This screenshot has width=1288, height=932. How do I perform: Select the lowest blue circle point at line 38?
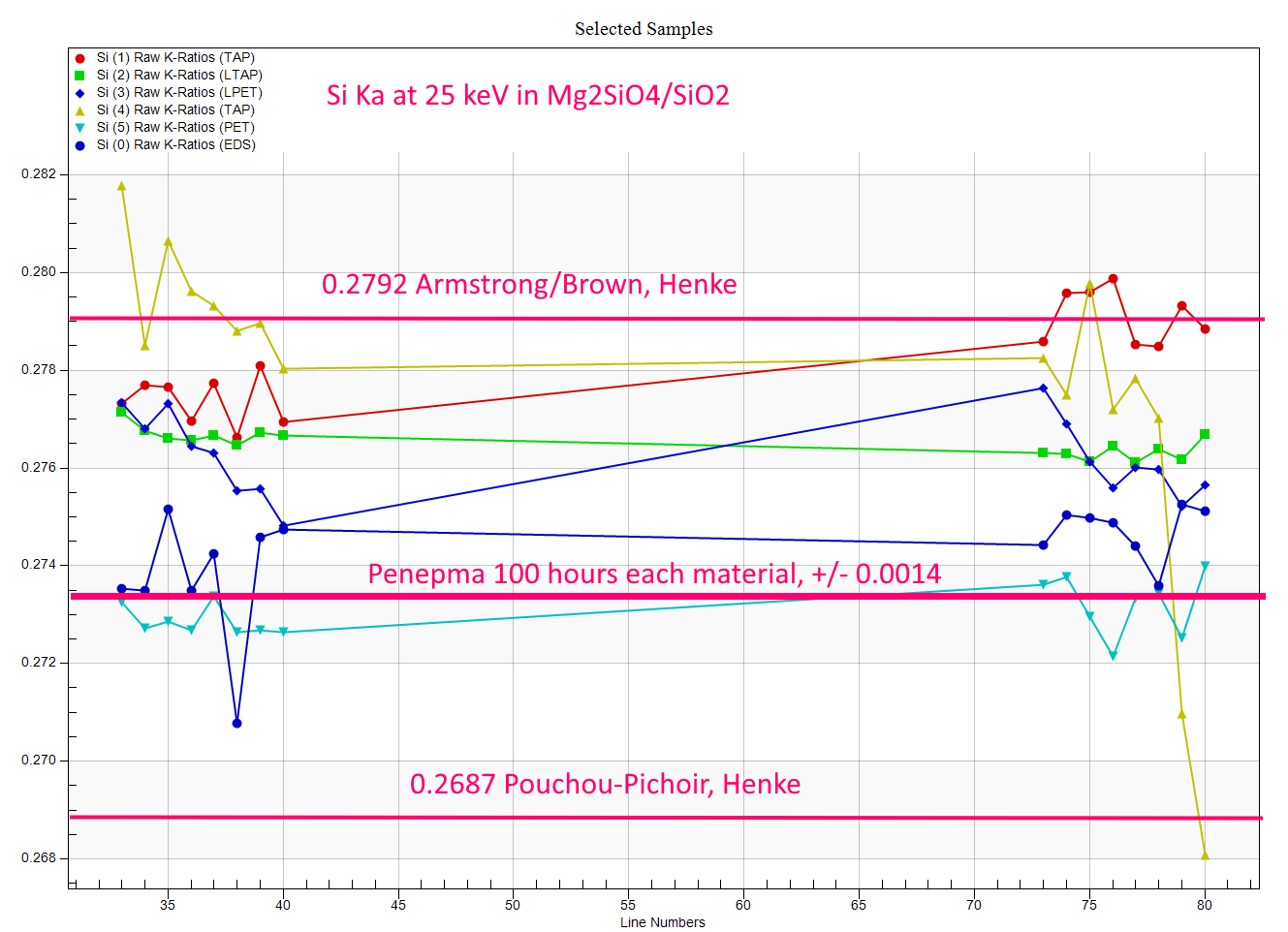pyautogui.click(x=236, y=723)
